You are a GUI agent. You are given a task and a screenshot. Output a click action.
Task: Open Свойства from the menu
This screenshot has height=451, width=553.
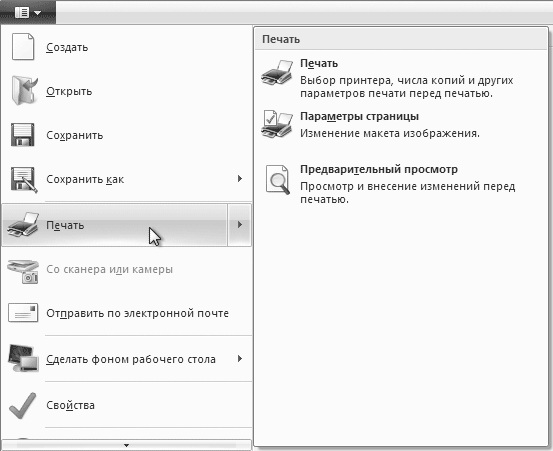point(126,405)
